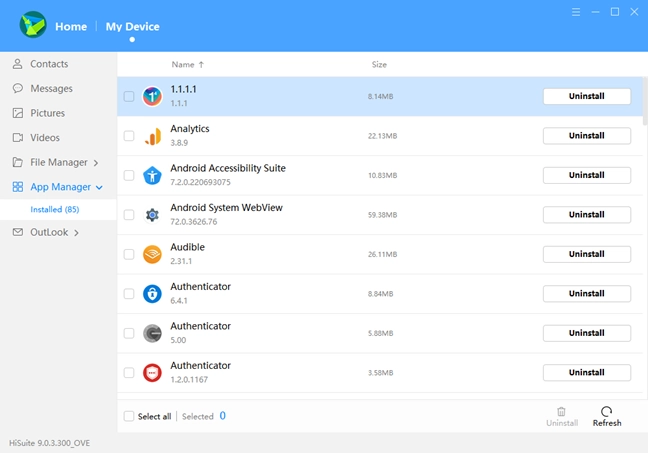Click the 1.1.1.1 app icon
Screen dimensions: 648x453
(x=152, y=96)
